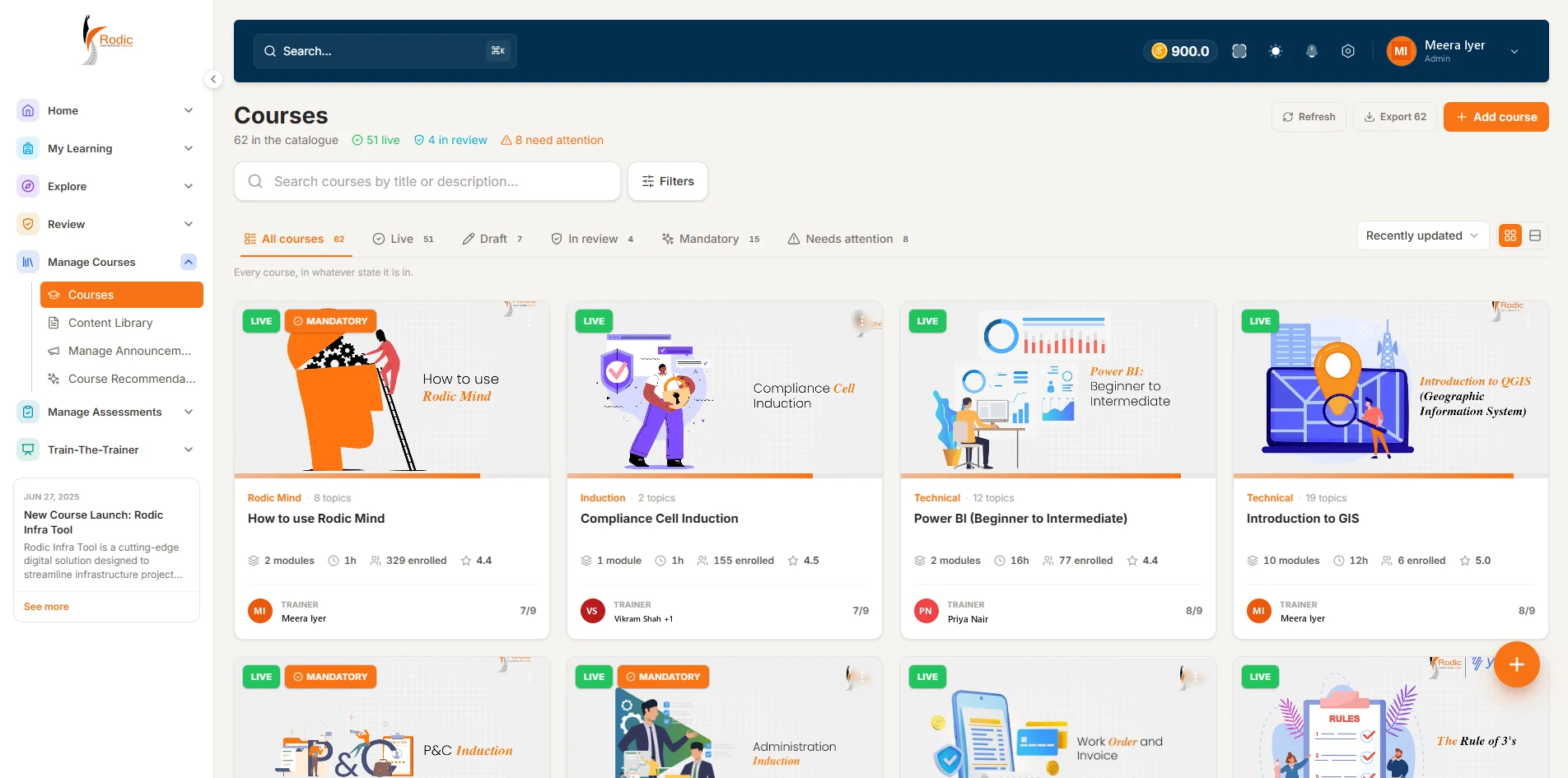Open the fullscreen icon in the header

[1239, 51]
